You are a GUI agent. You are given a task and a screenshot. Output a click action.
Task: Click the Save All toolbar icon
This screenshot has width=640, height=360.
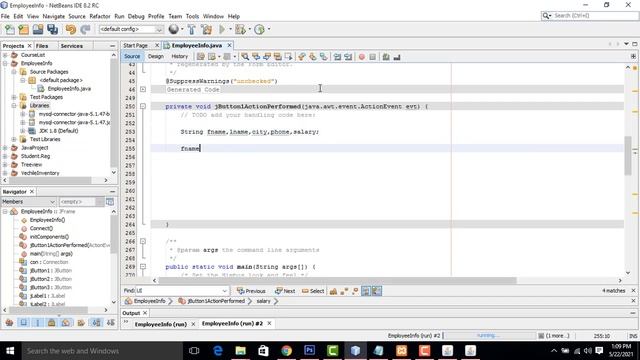(x=53, y=29)
